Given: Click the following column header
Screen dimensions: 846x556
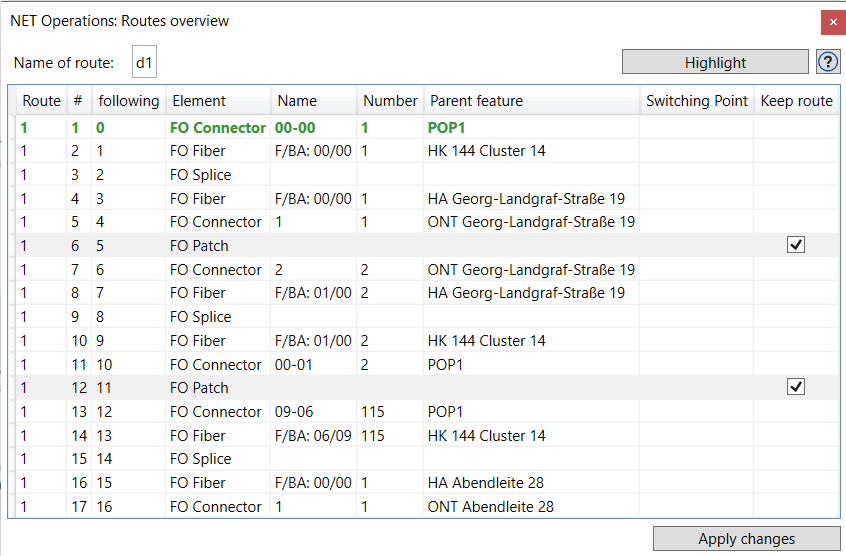Looking at the screenshot, I should point(128,101).
